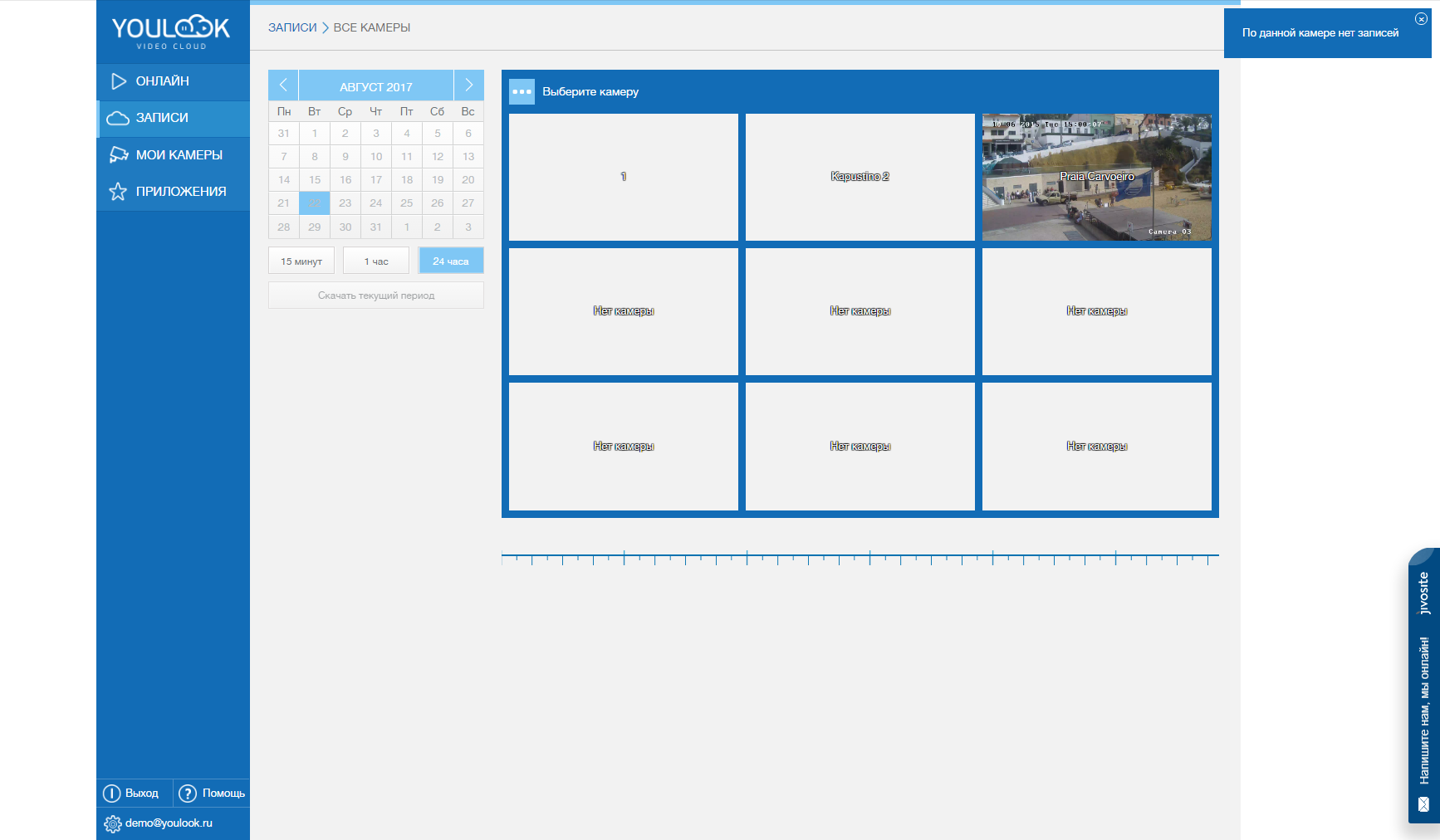Select August 27 in the calendar
This screenshot has height=840, width=1440.
click(468, 203)
